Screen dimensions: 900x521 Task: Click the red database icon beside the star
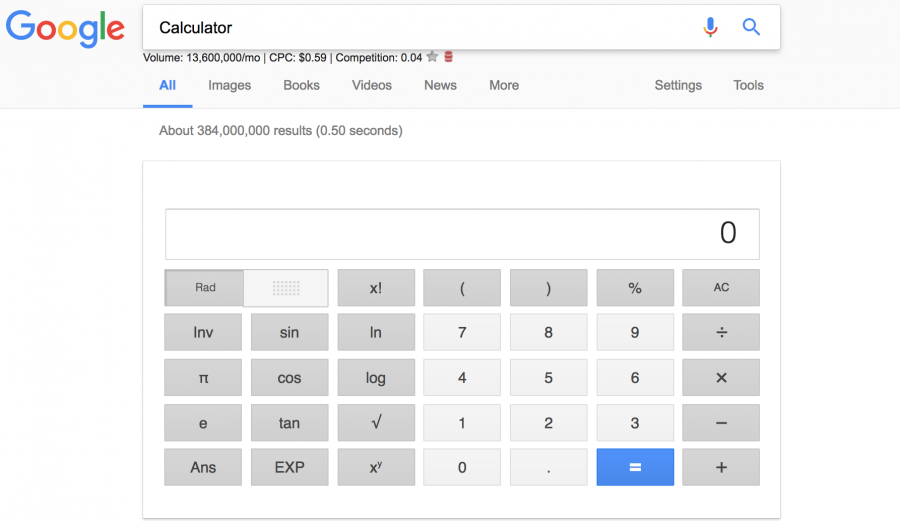[x=449, y=57]
